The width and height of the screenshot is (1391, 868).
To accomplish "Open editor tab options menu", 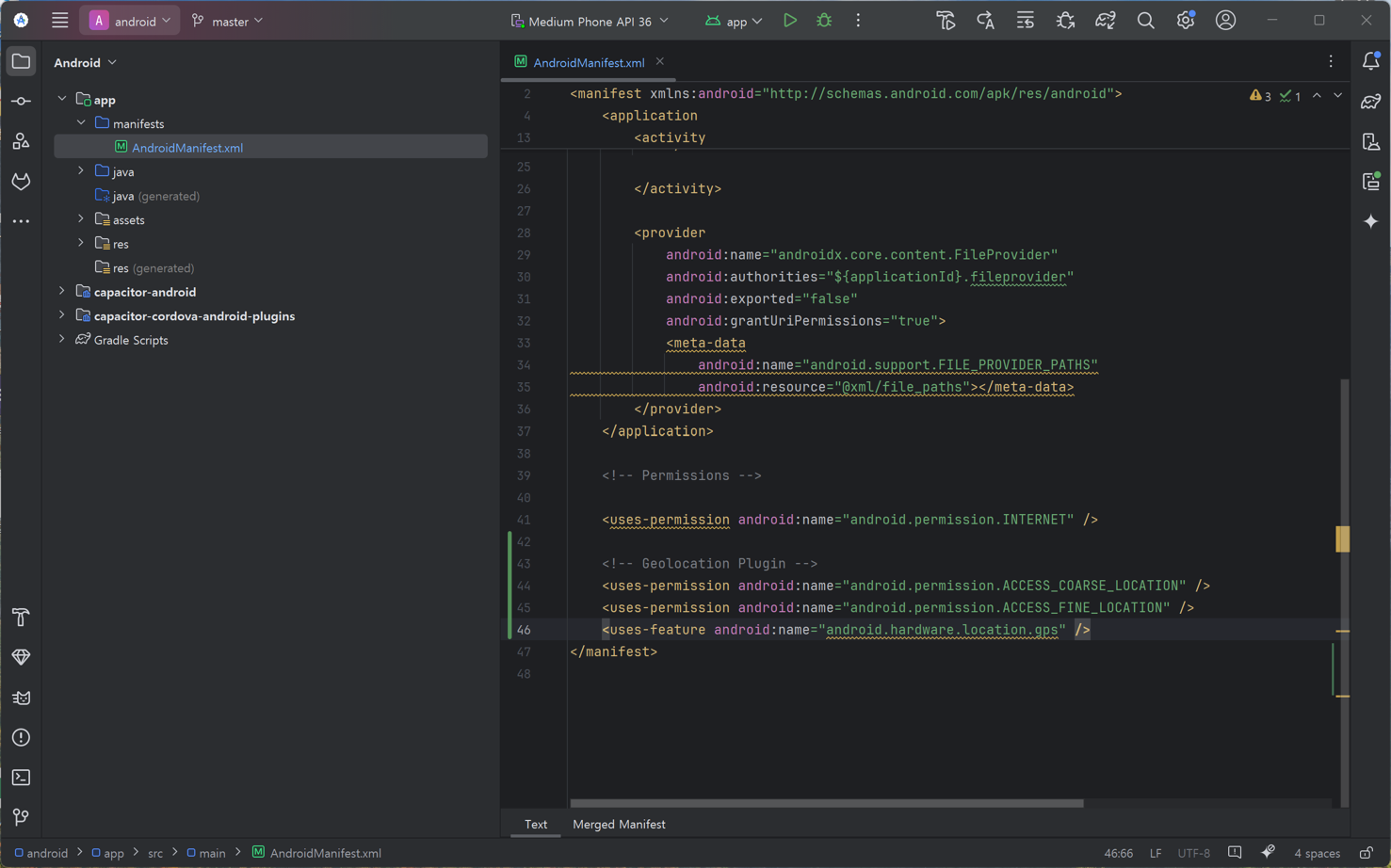I will [1331, 61].
